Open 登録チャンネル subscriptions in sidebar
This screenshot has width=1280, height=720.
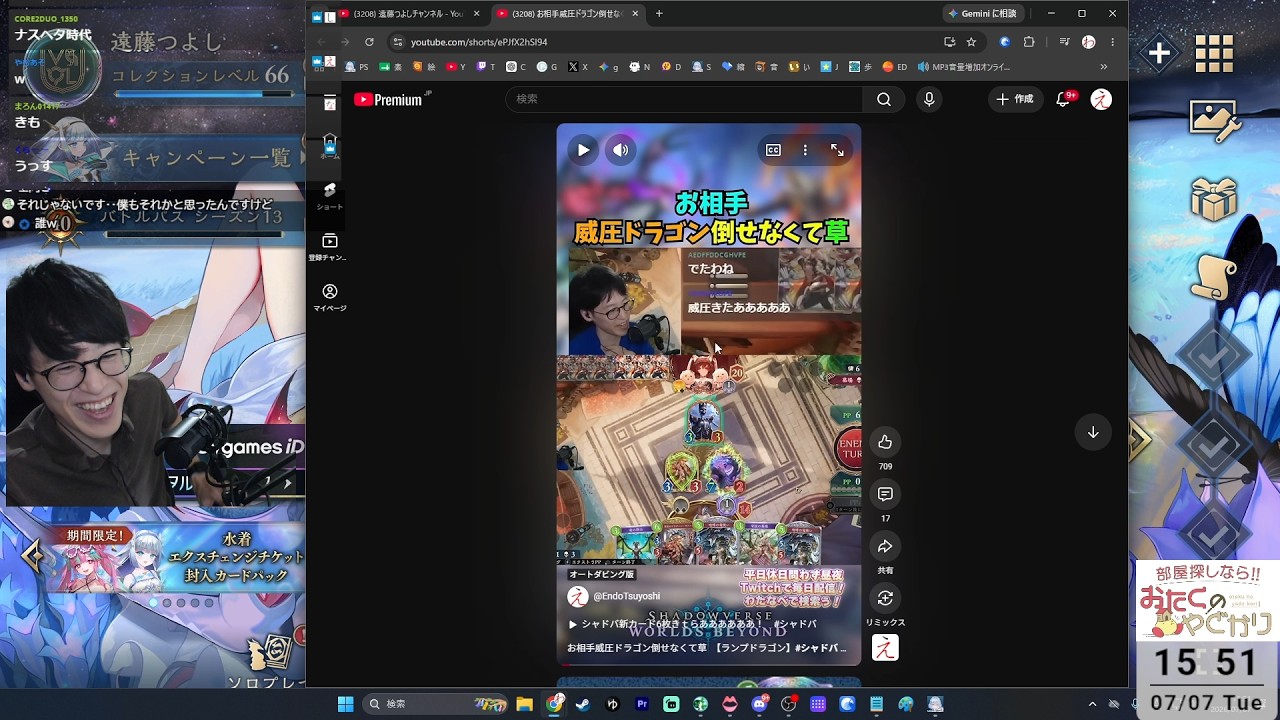330,247
